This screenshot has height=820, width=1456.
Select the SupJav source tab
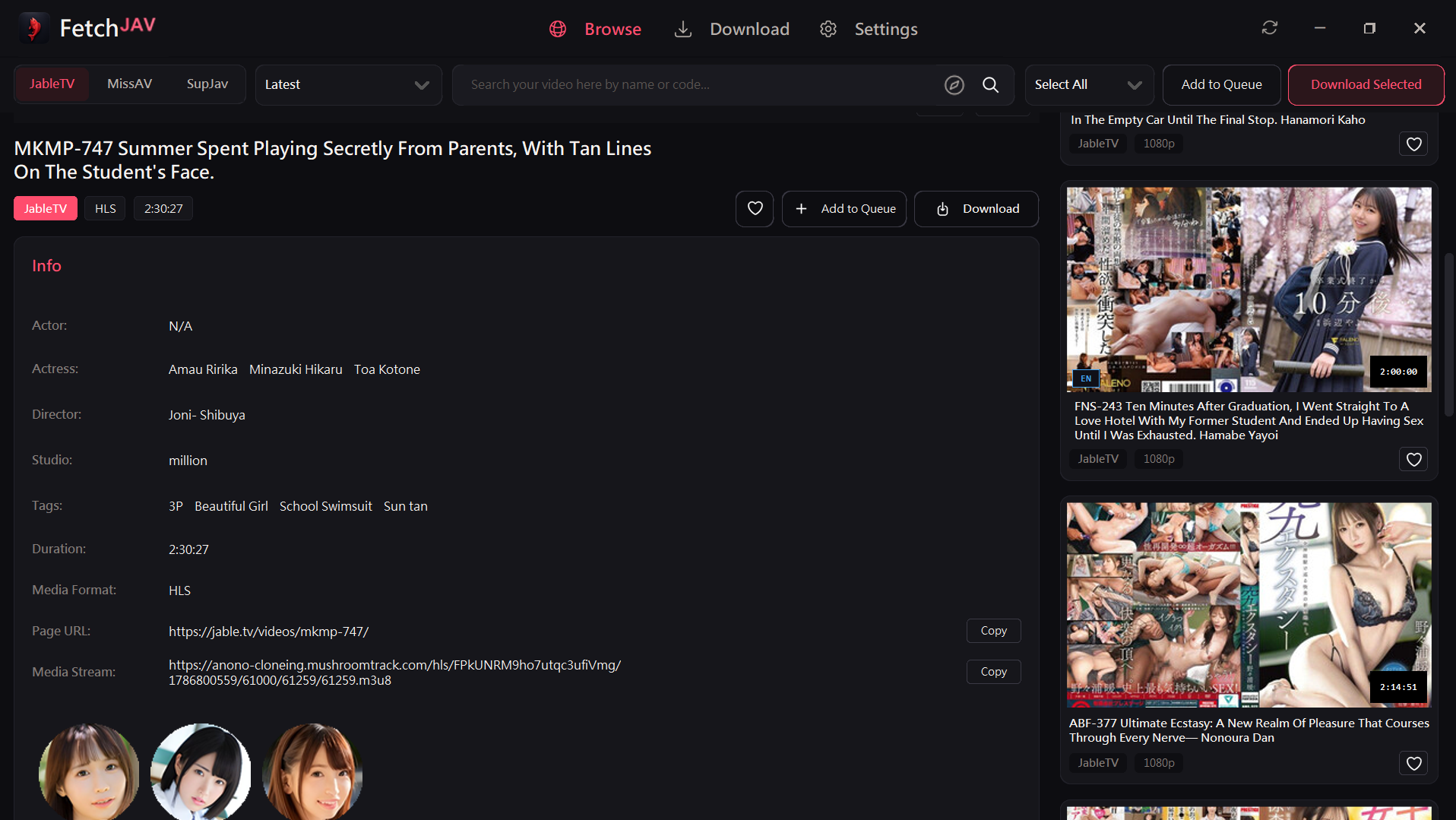coord(207,84)
